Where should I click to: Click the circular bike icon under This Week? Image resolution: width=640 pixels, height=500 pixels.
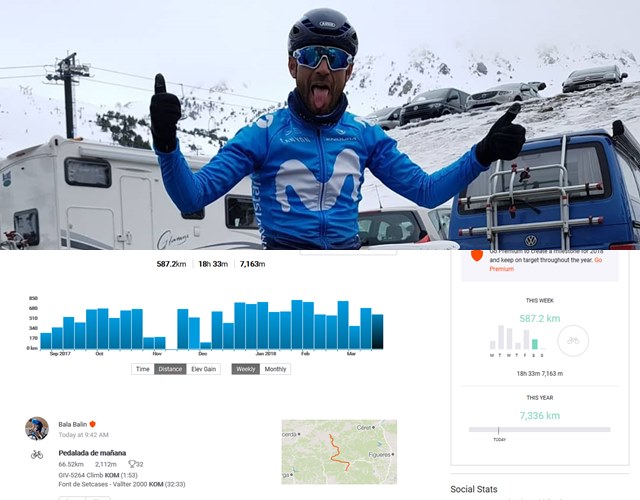point(573,340)
